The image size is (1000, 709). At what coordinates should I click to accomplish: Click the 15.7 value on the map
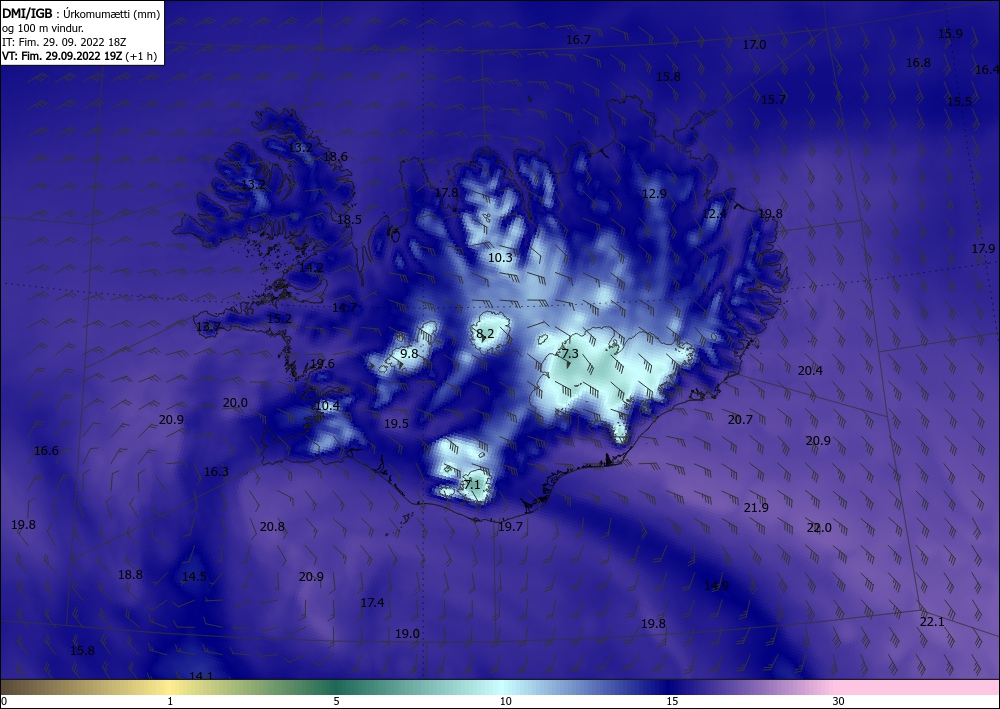point(774,99)
